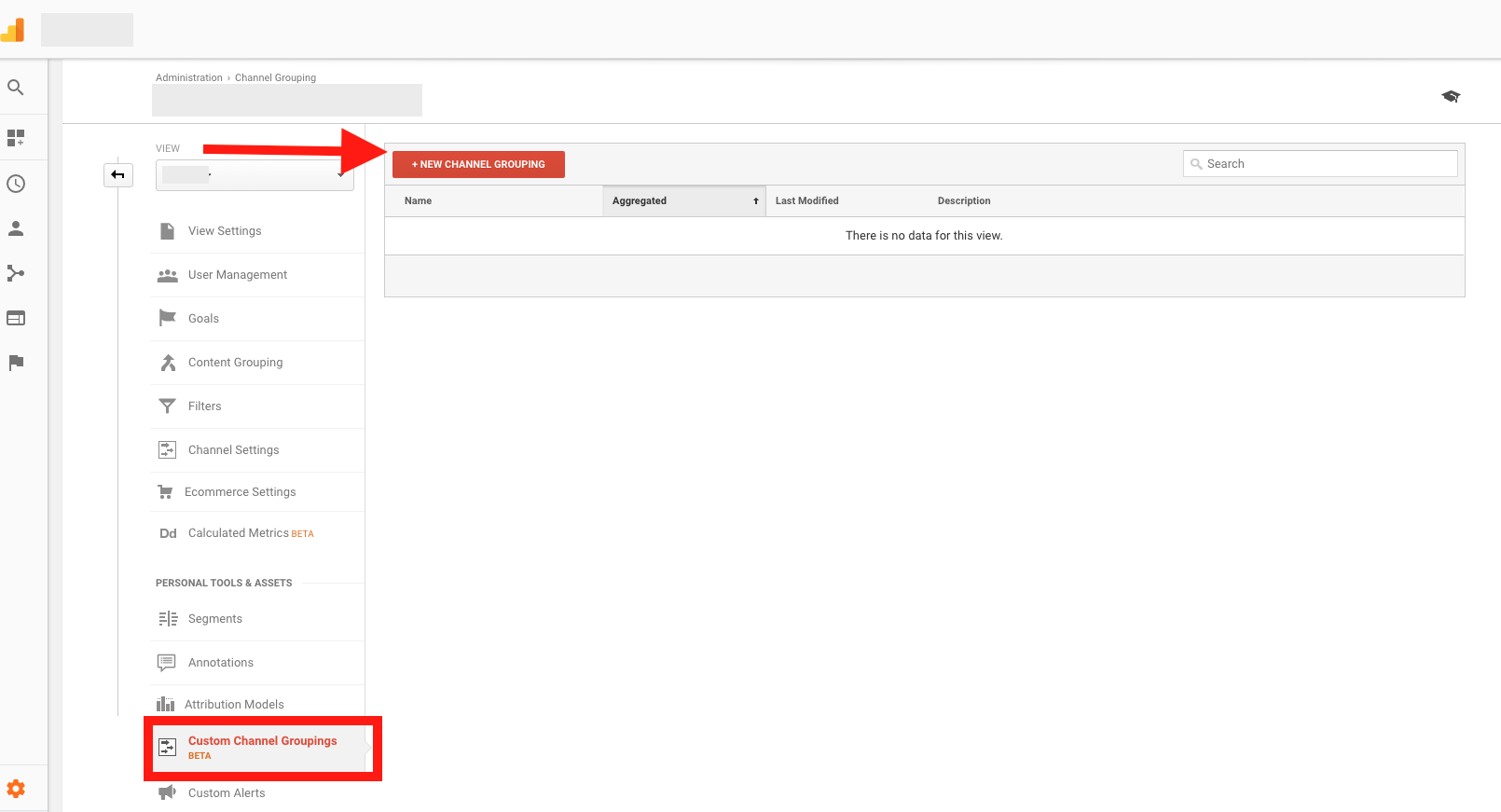Open the Customization dashboard icon
The width and height of the screenshot is (1501, 812).
click(x=16, y=138)
